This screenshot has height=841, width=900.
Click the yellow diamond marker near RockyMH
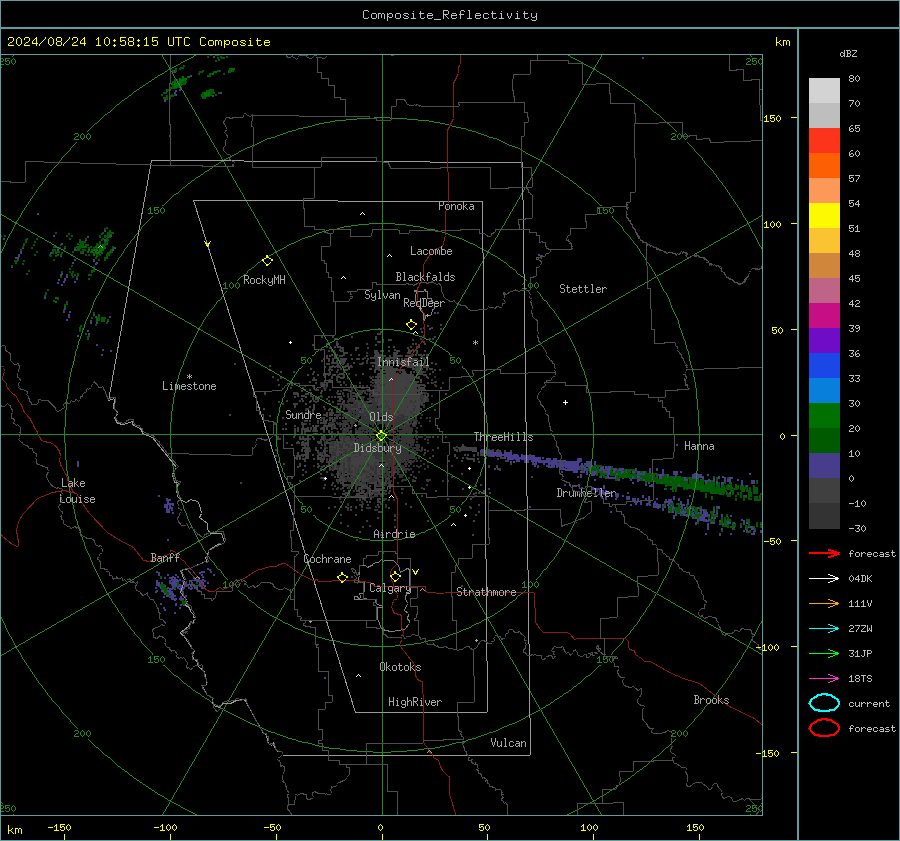pos(267,261)
